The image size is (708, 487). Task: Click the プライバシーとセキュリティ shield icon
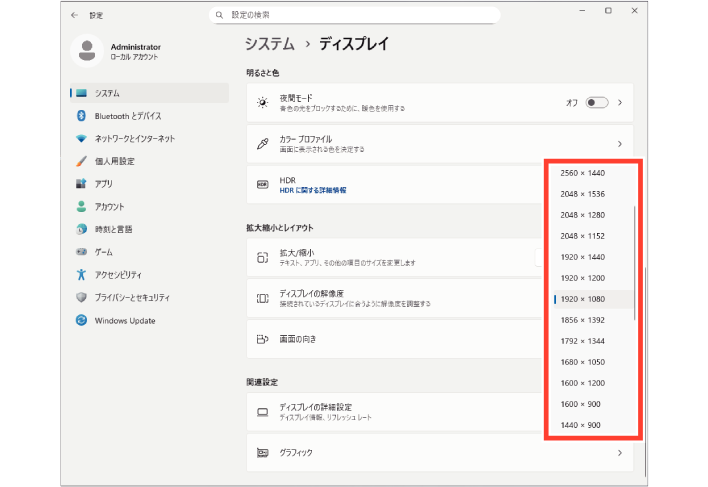82,298
